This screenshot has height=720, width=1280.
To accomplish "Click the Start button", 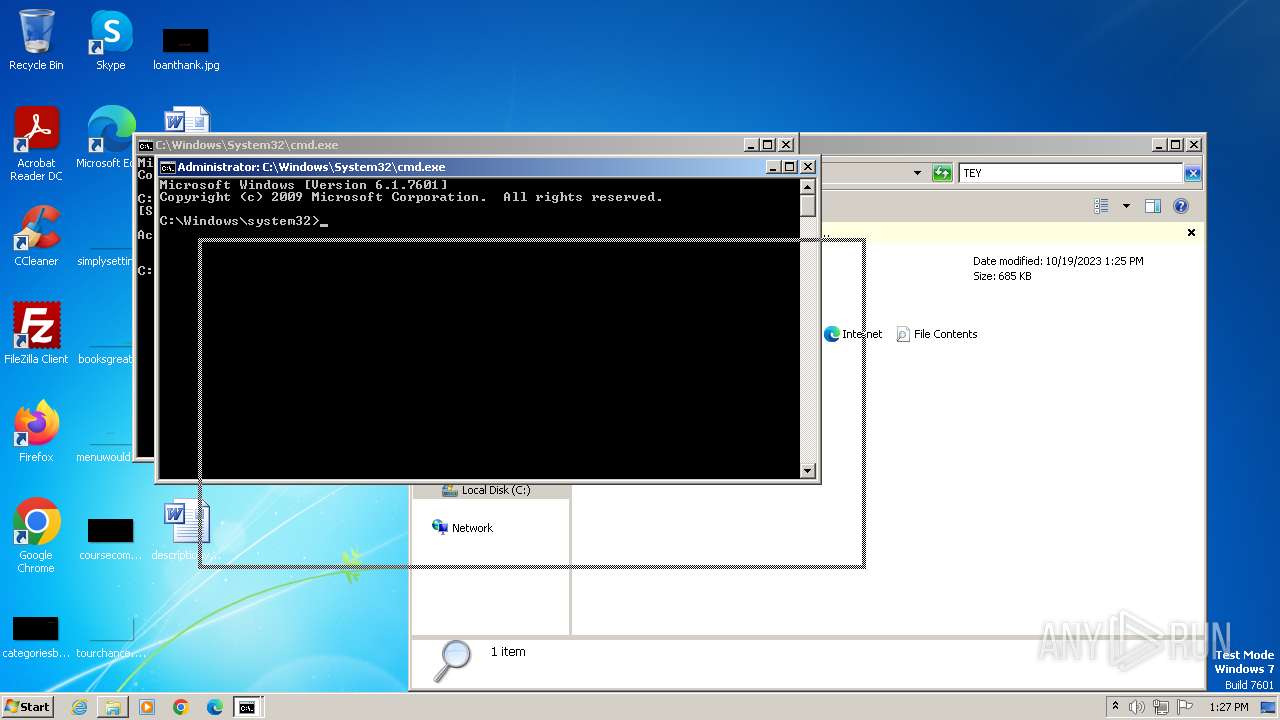I will [x=28, y=706].
